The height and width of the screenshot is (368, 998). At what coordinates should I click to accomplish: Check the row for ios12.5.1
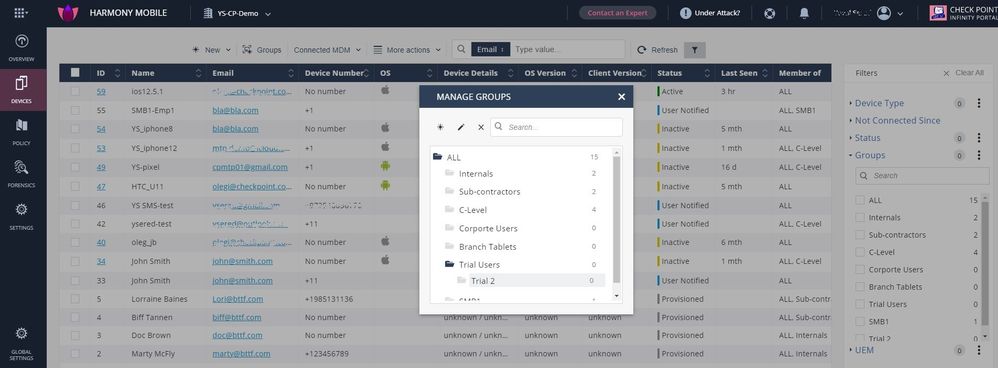coord(75,92)
